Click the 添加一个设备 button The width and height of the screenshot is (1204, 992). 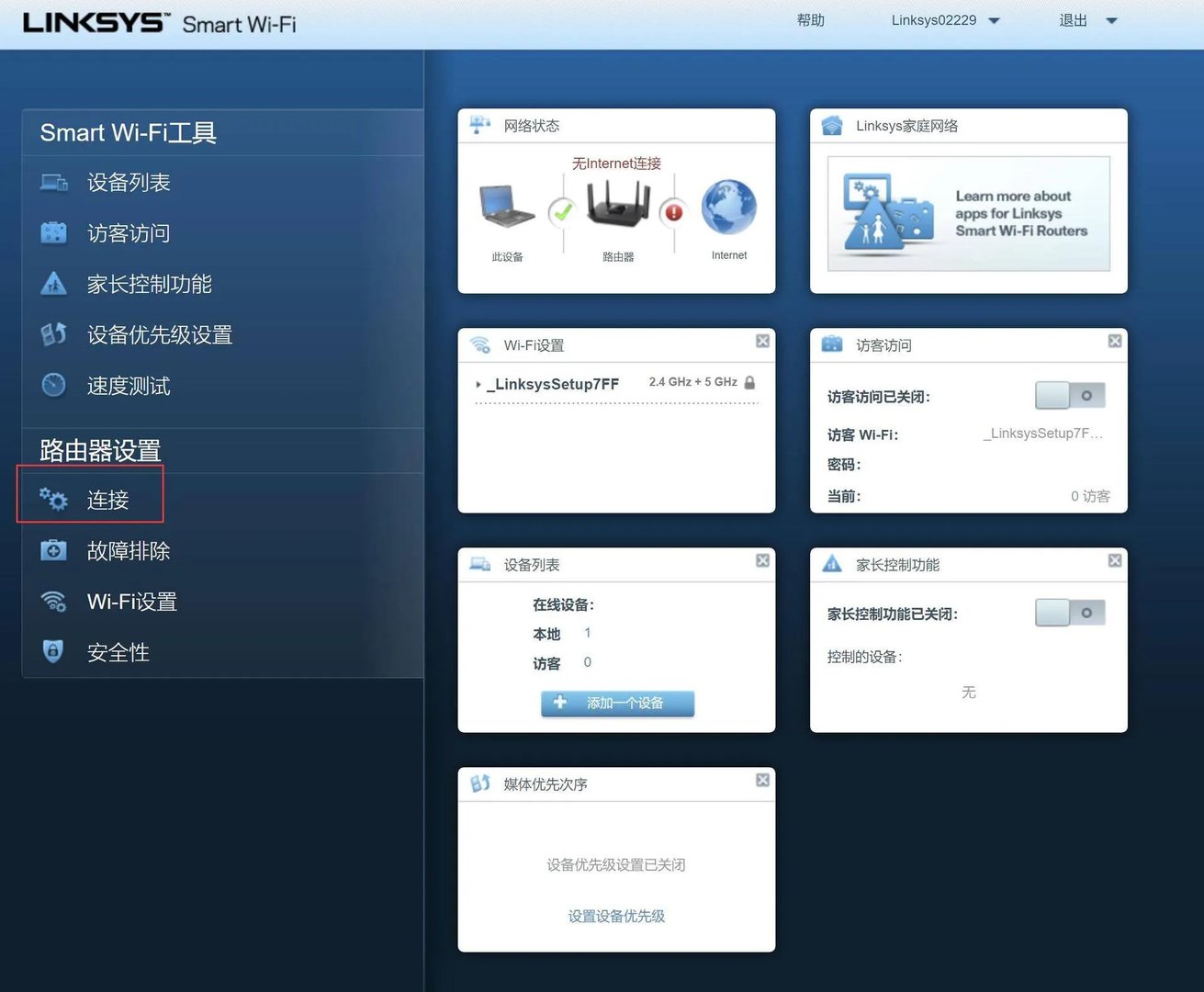pos(616,703)
